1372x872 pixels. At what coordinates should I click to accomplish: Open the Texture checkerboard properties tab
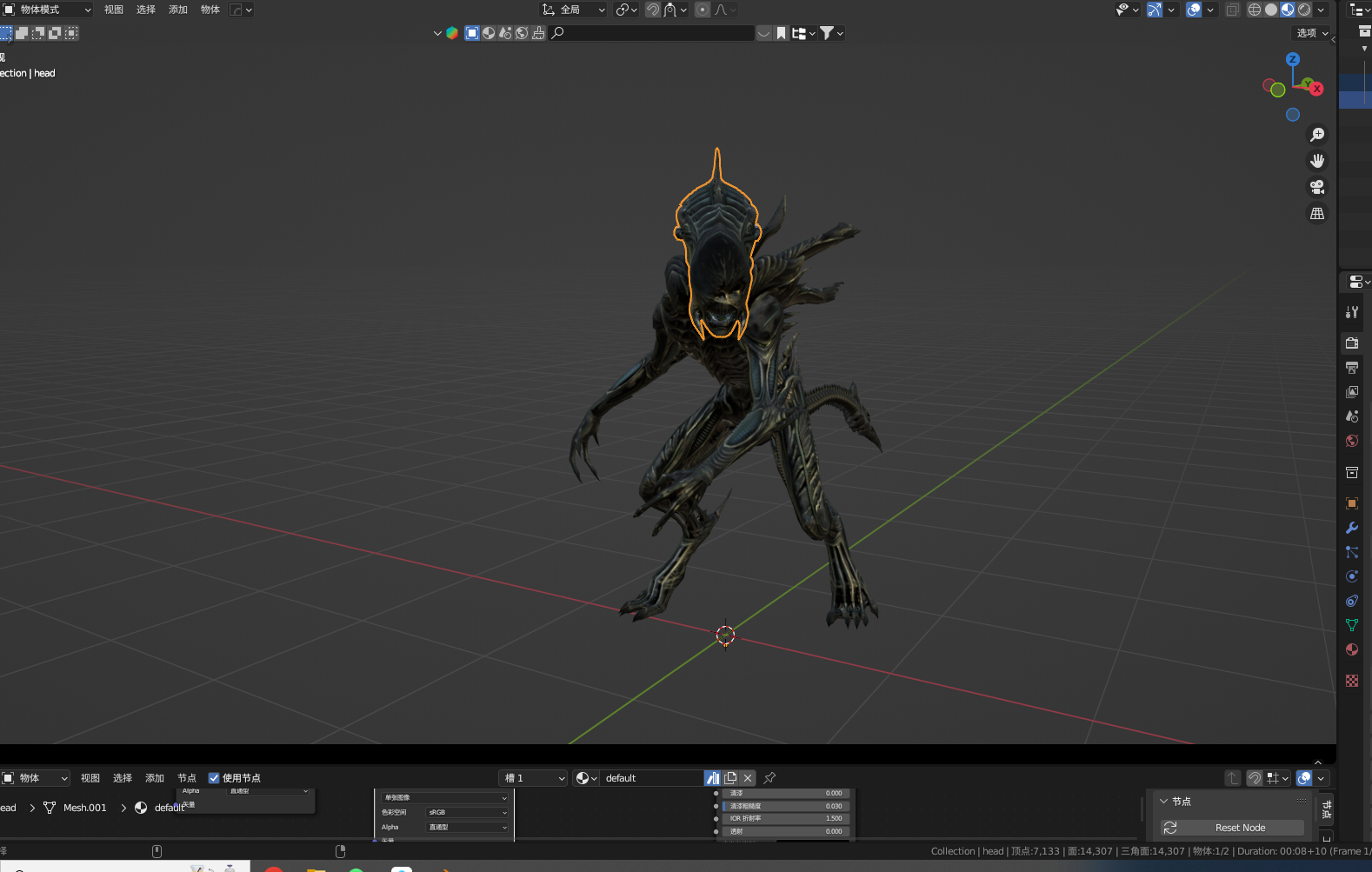(x=1352, y=681)
